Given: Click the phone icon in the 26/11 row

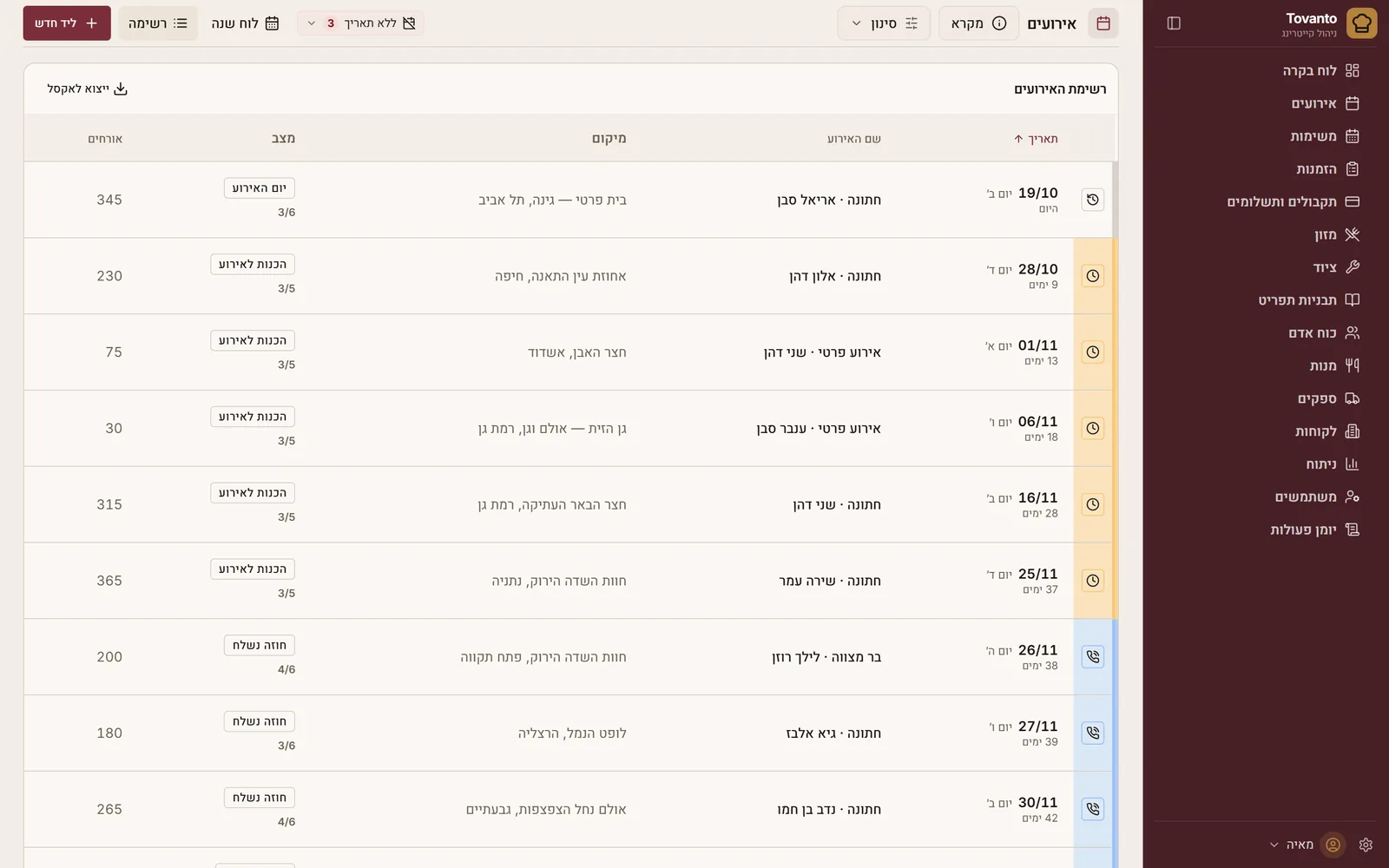Looking at the screenshot, I should coord(1093,657).
